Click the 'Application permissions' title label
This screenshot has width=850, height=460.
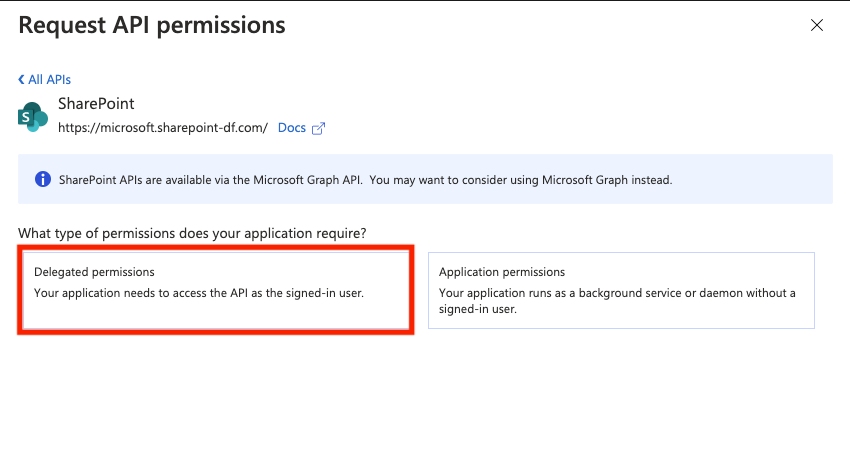click(502, 272)
